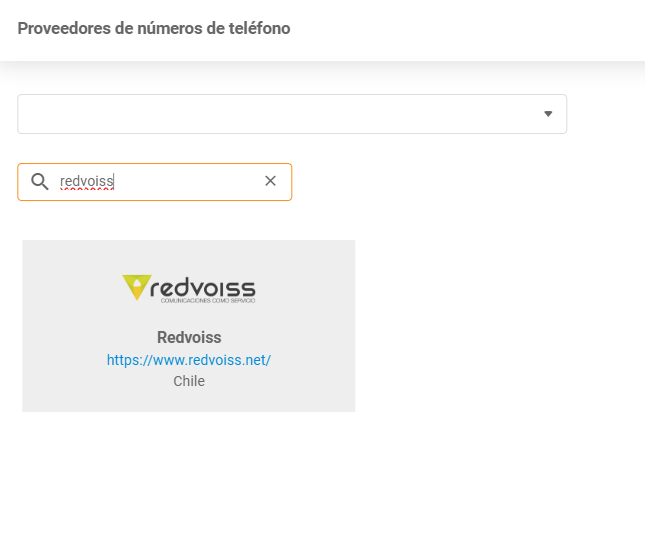Open the https://www.redvoiss.net/ link

(189, 360)
